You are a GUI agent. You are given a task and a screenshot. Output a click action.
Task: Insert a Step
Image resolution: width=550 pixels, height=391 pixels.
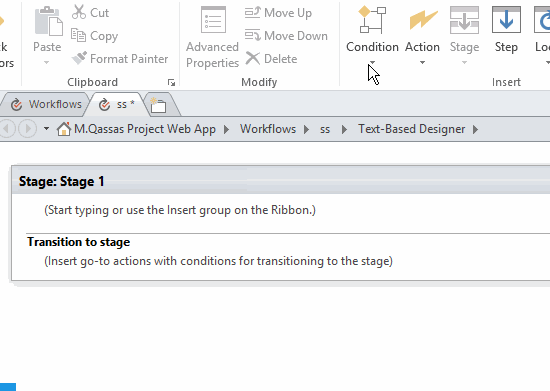tap(506, 29)
